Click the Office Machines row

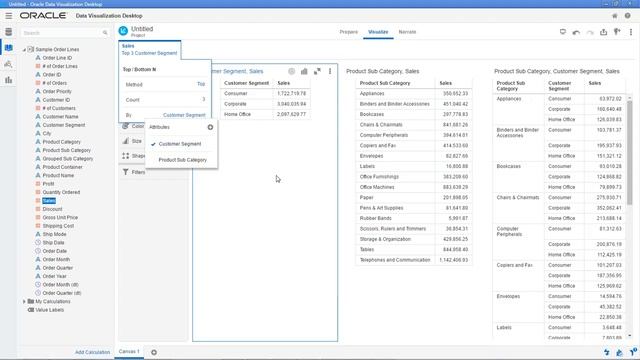point(413,187)
